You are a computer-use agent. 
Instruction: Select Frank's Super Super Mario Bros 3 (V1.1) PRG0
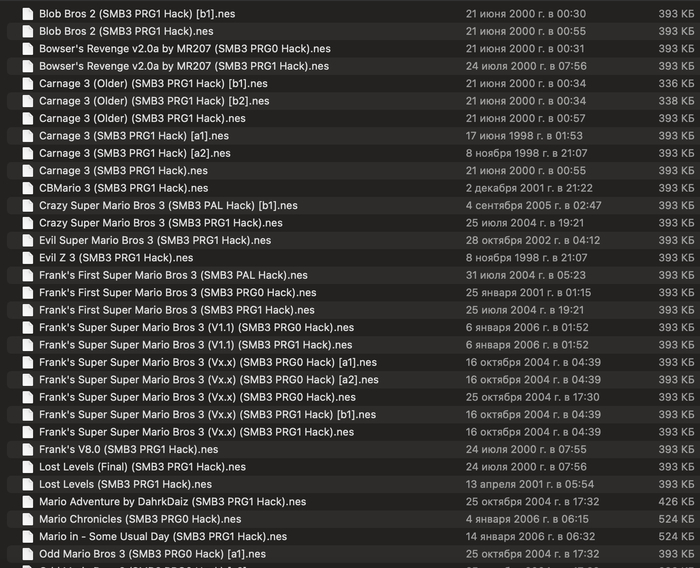pos(353,327)
